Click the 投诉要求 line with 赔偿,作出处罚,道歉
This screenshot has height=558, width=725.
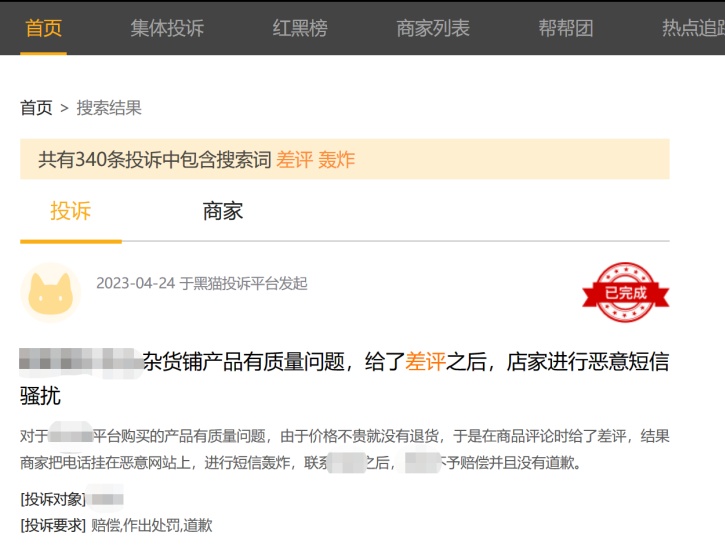[116, 525]
